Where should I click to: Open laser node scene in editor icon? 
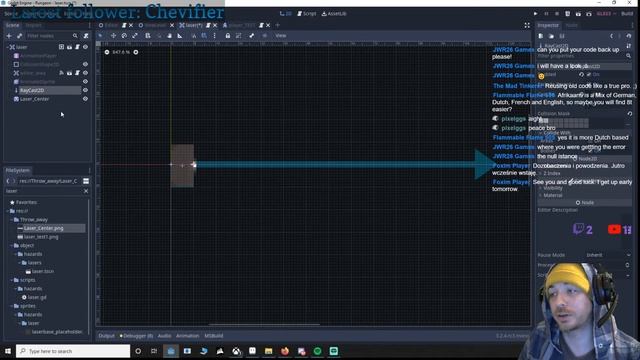click(69, 47)
